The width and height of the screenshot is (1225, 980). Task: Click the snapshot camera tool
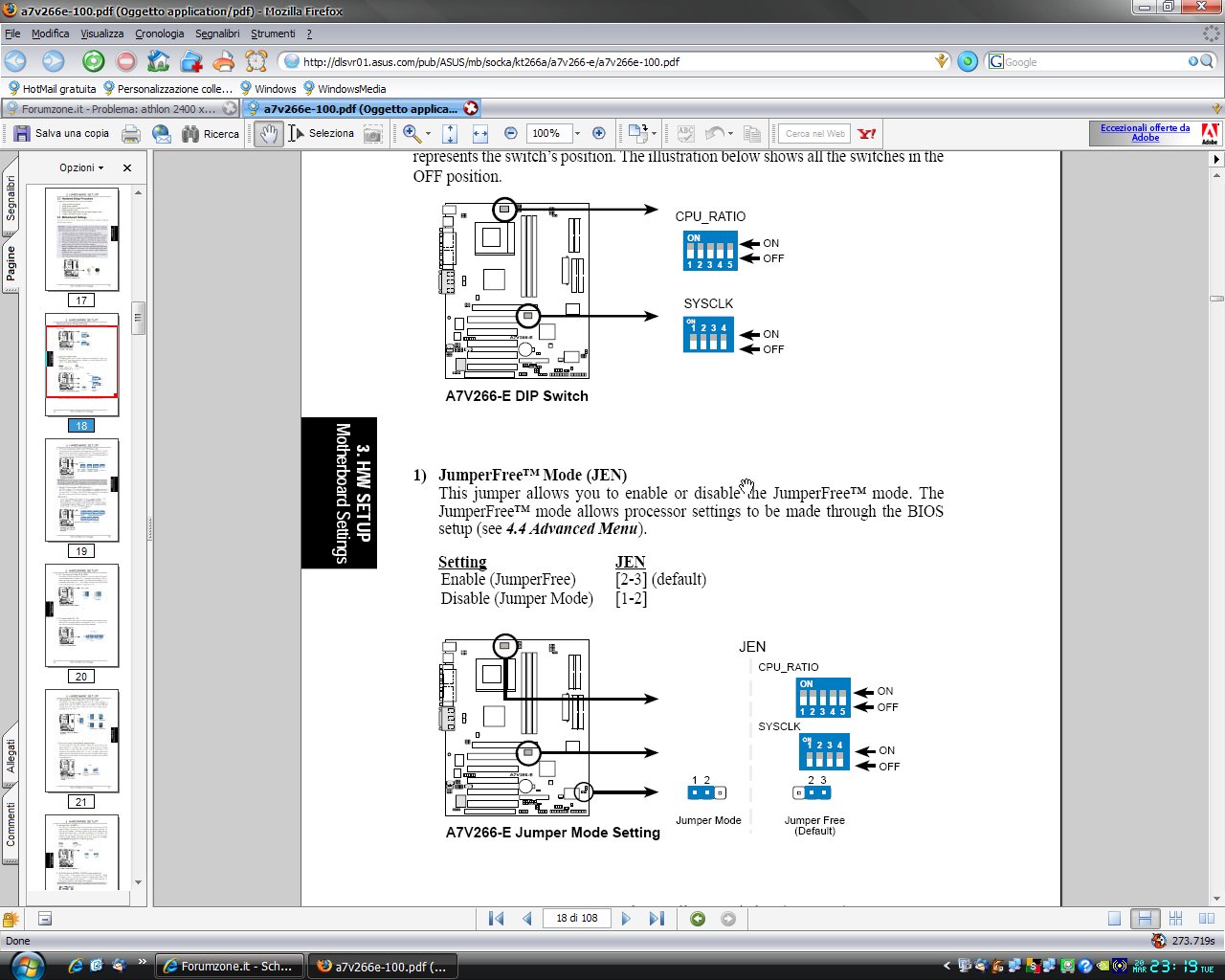(x=373, y=134)
